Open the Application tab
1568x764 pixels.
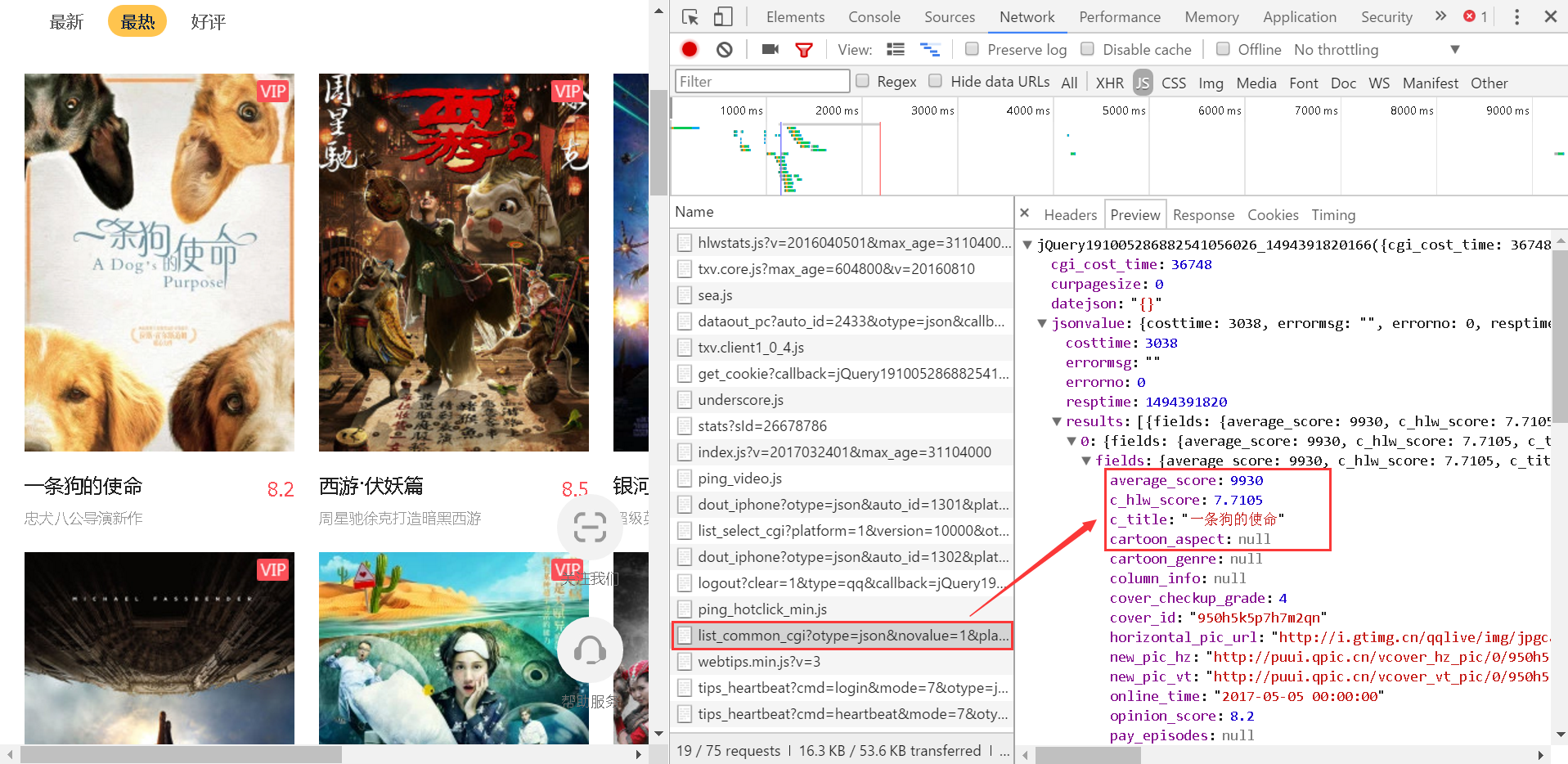(1300, 17)
